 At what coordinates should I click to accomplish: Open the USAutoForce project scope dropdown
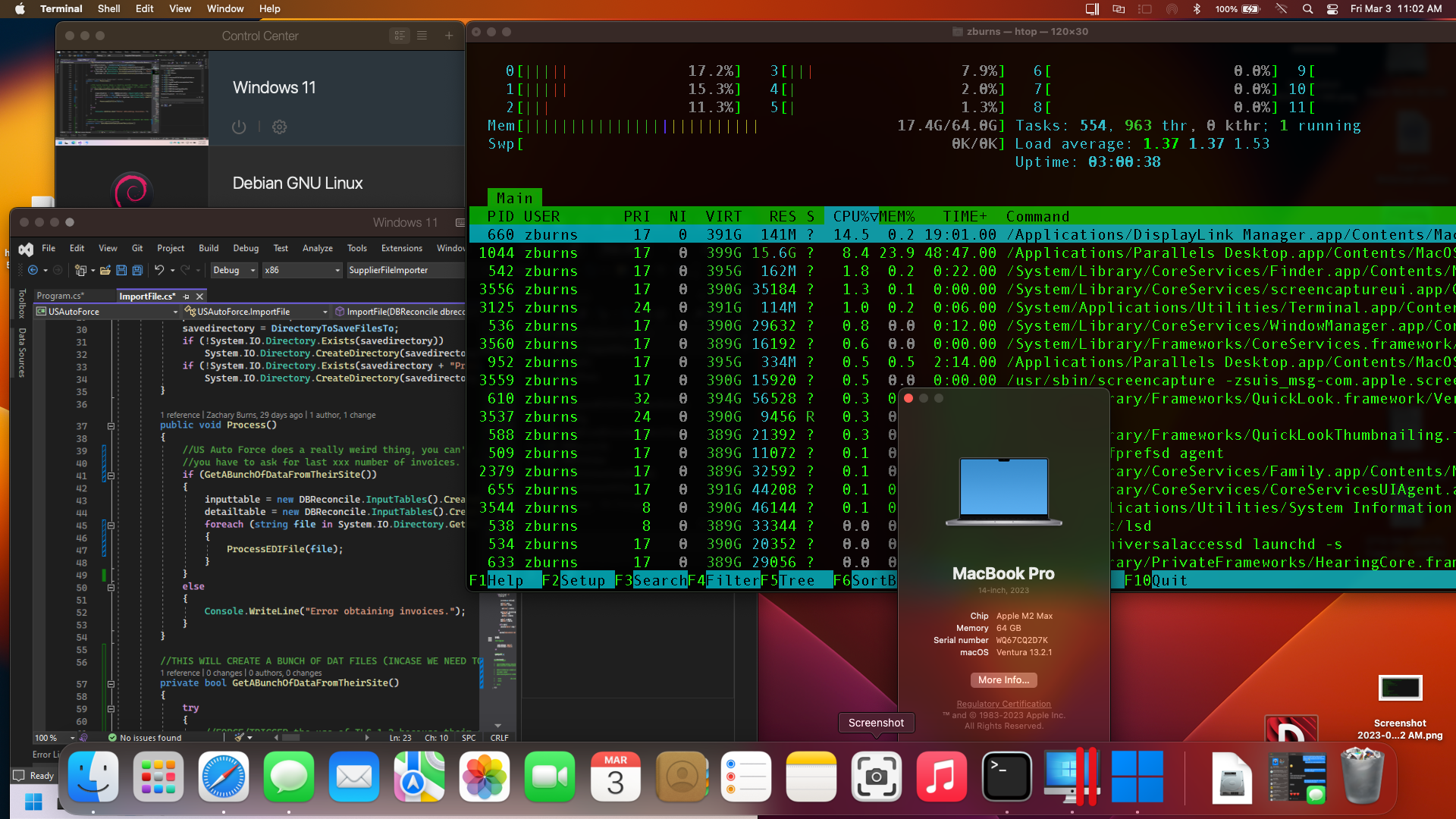click(107, 312)
